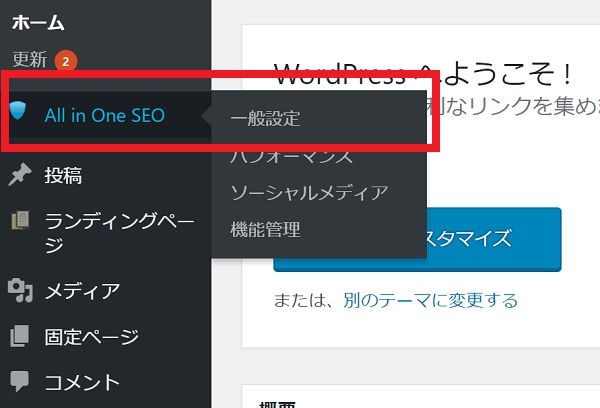
Task: Click the Posts pushpin icon
Action: tap(20, 175)
